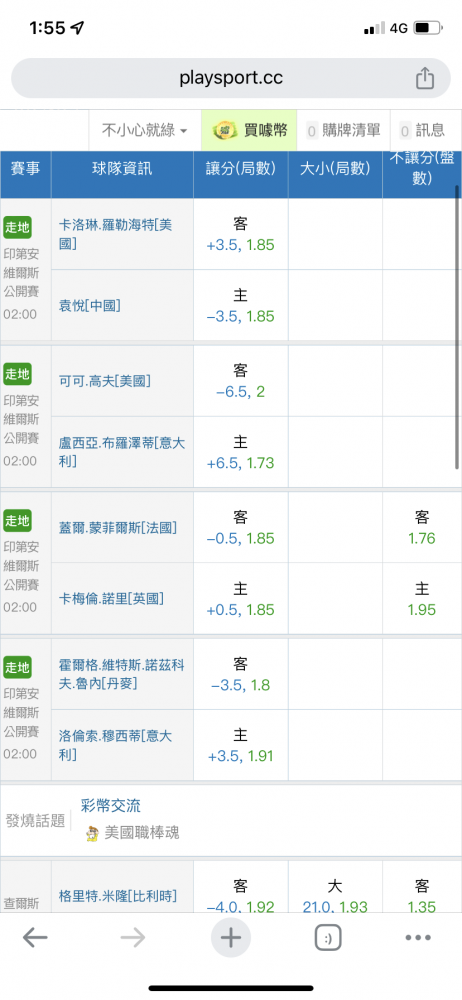The width and height of the screenshot is (462, 1000).
Task: Open the tab switcher icon
Action: click(328, 938)
